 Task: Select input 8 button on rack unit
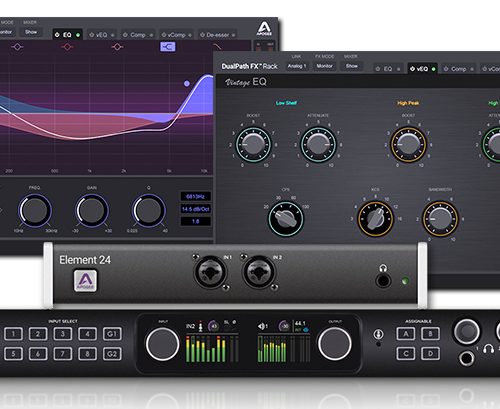click(x=87, y=354)
